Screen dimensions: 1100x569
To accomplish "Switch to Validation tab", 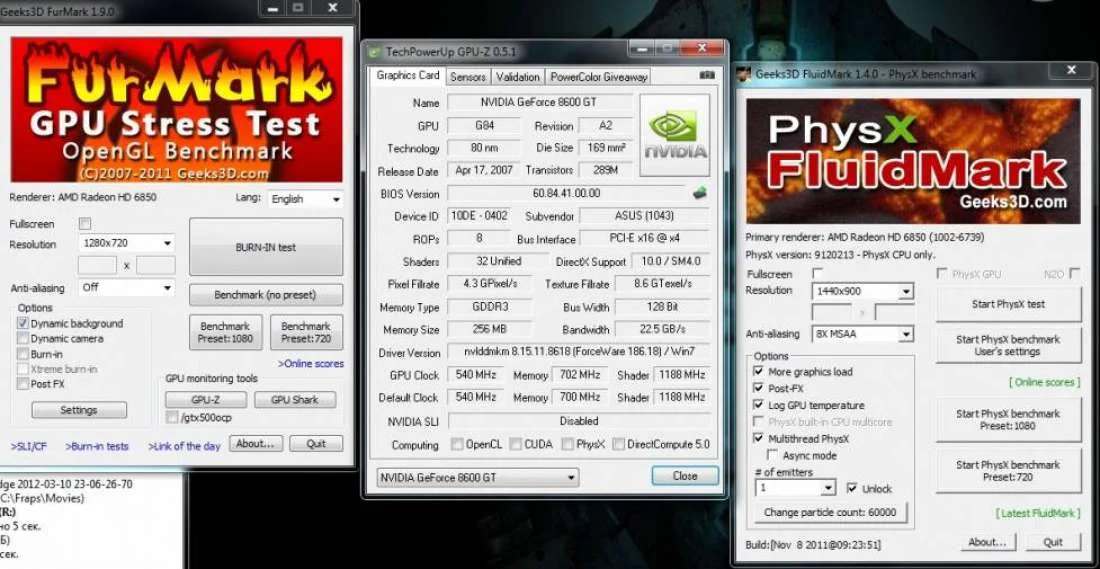I will tap(517, 77).
